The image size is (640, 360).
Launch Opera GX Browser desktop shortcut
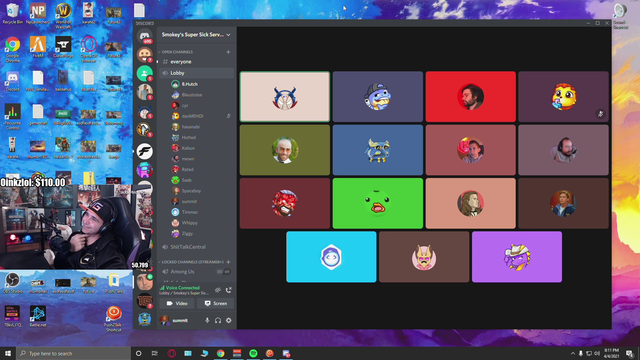[89, 49]
